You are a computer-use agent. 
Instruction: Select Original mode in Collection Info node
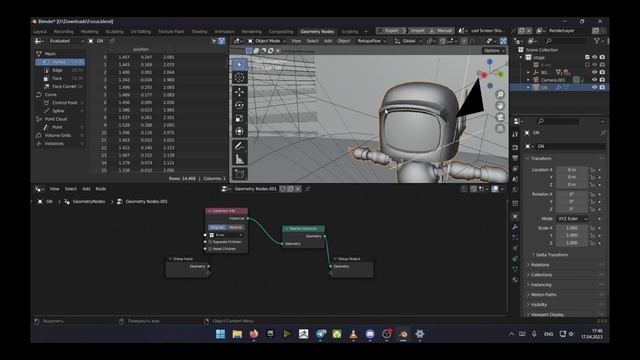(217, 227)
